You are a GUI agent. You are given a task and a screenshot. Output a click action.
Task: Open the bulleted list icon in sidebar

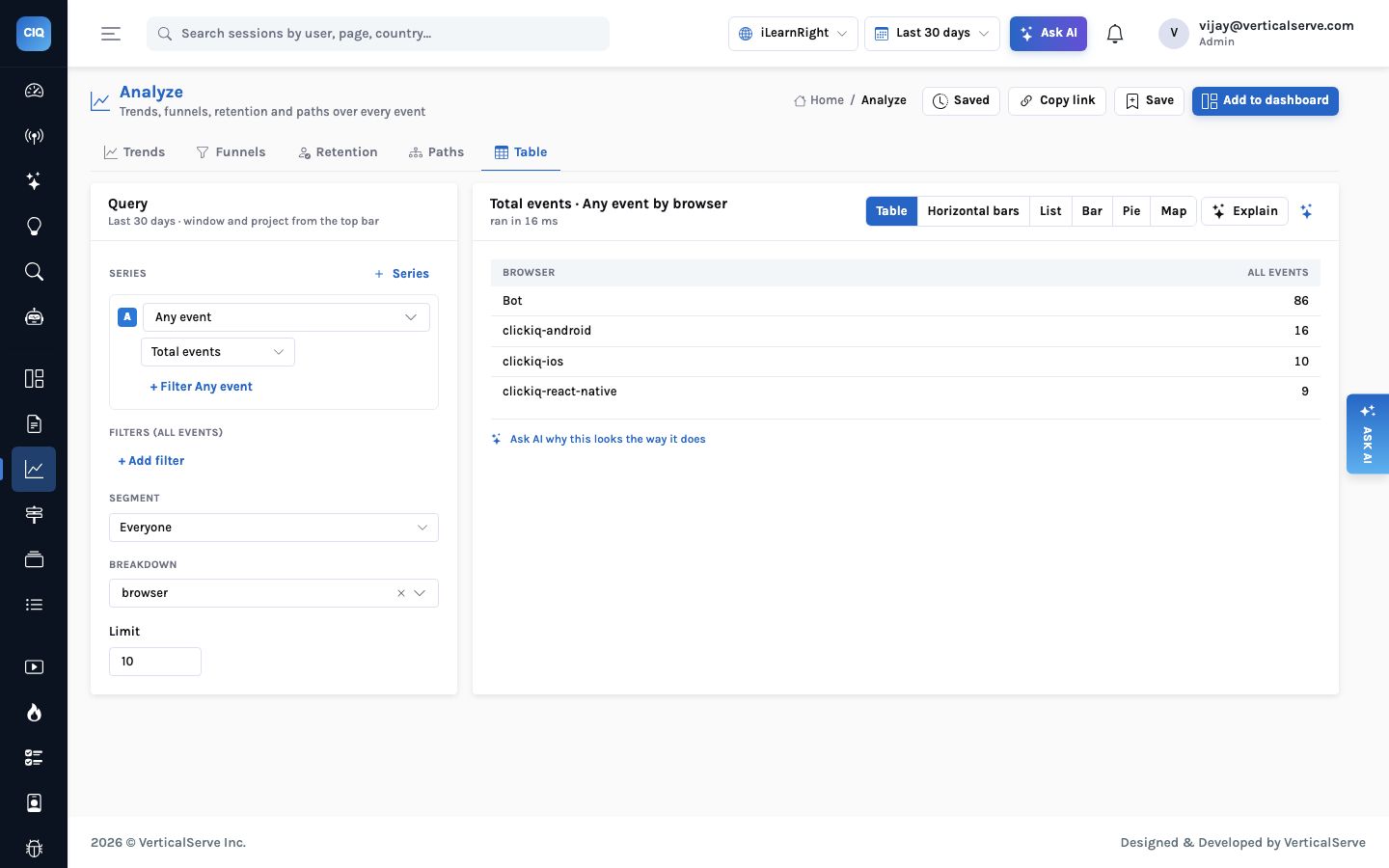point(34,605)
